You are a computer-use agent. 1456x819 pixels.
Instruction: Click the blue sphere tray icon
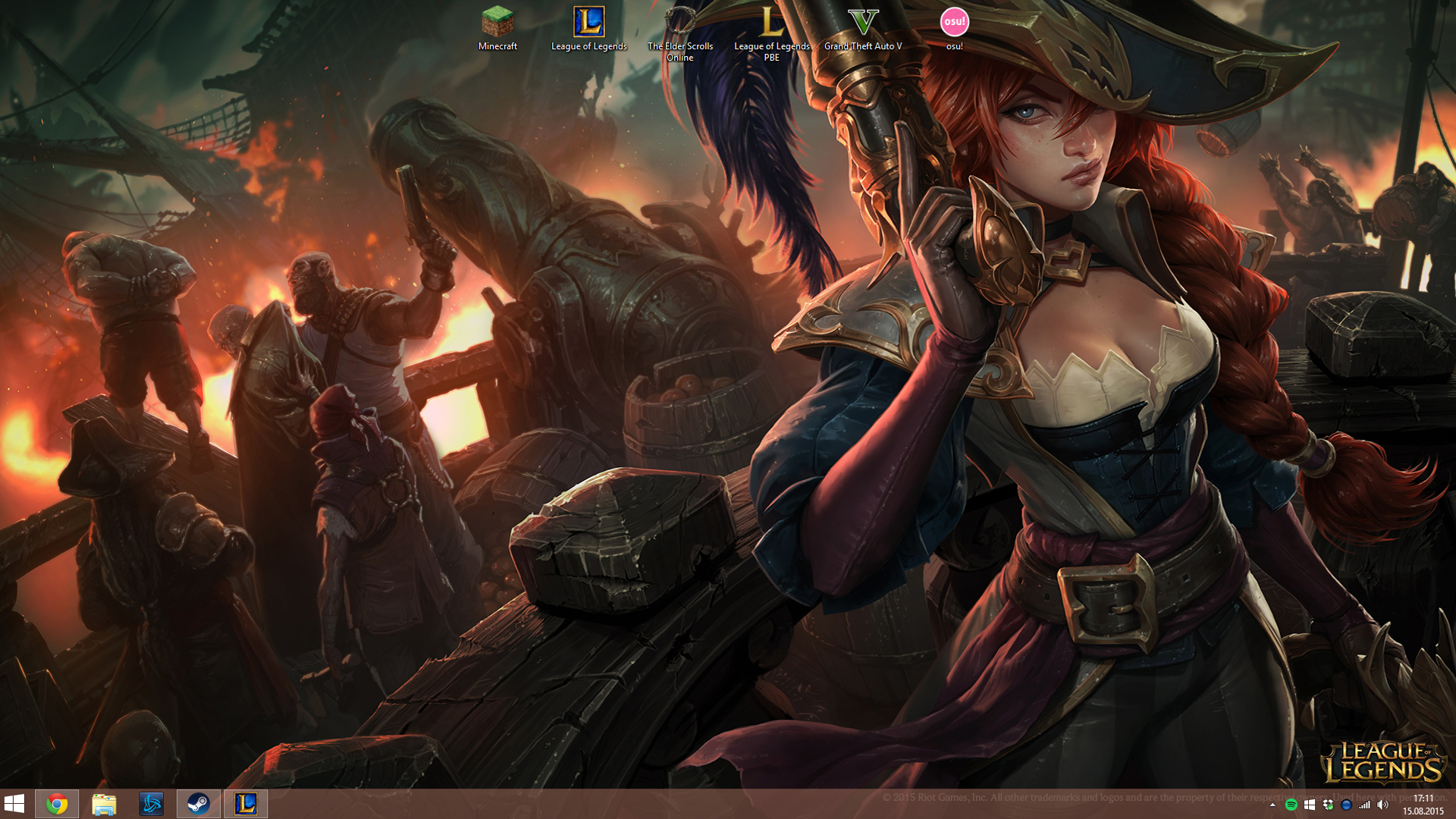(1346, 805)
